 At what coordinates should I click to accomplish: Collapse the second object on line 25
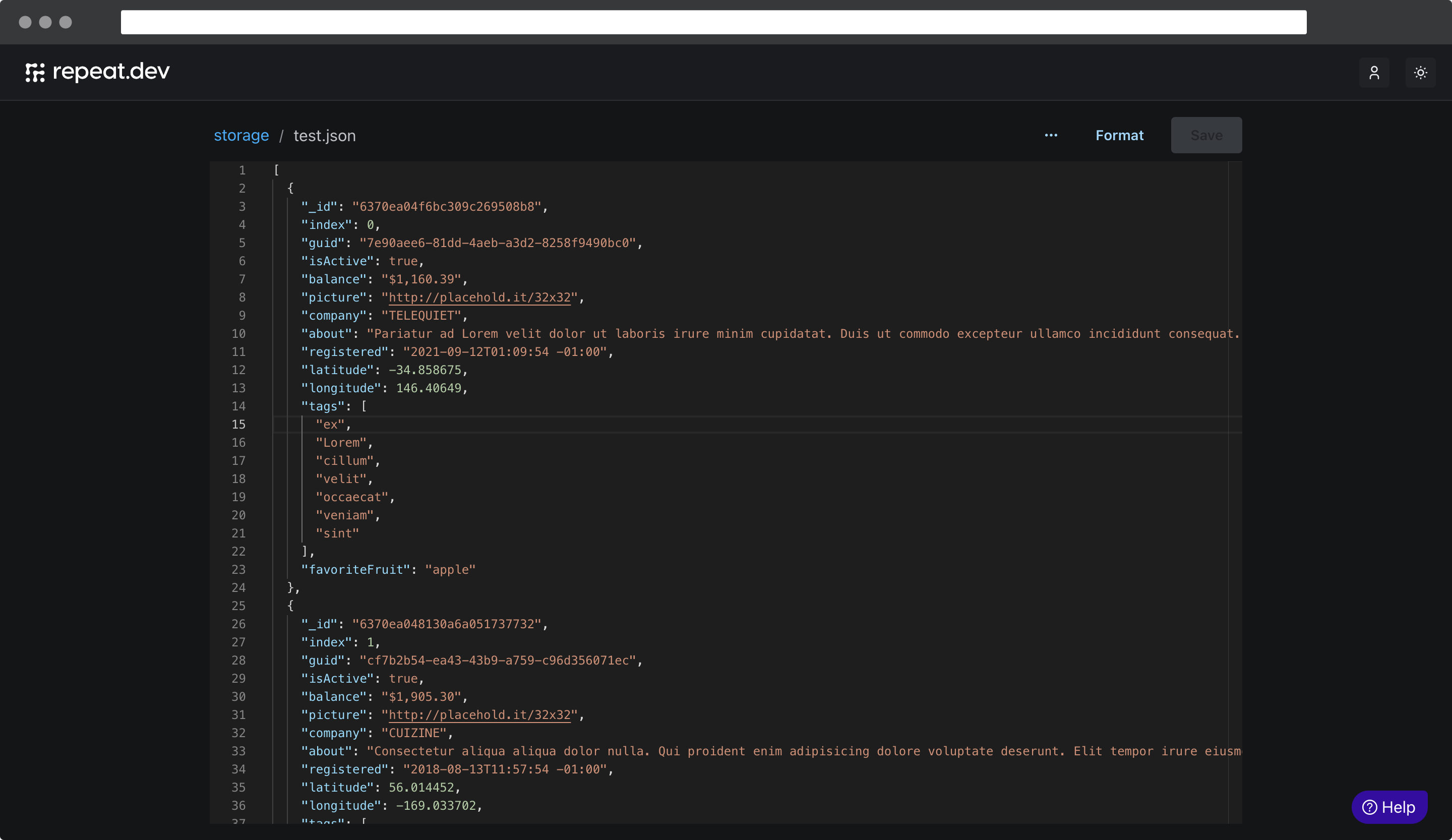click(259, 606)
